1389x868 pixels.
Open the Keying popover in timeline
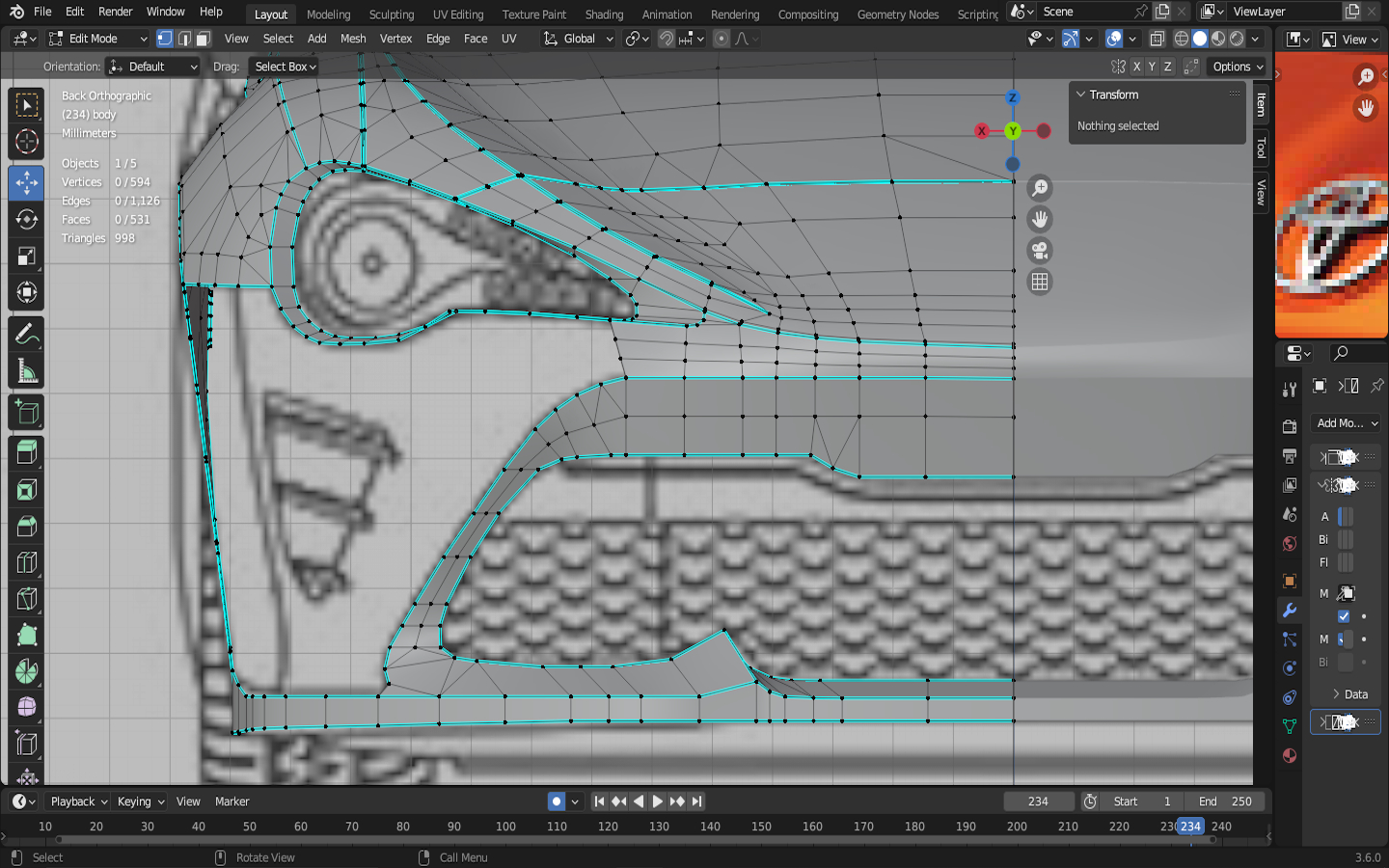pyautogui.click(x=140, y=801)
